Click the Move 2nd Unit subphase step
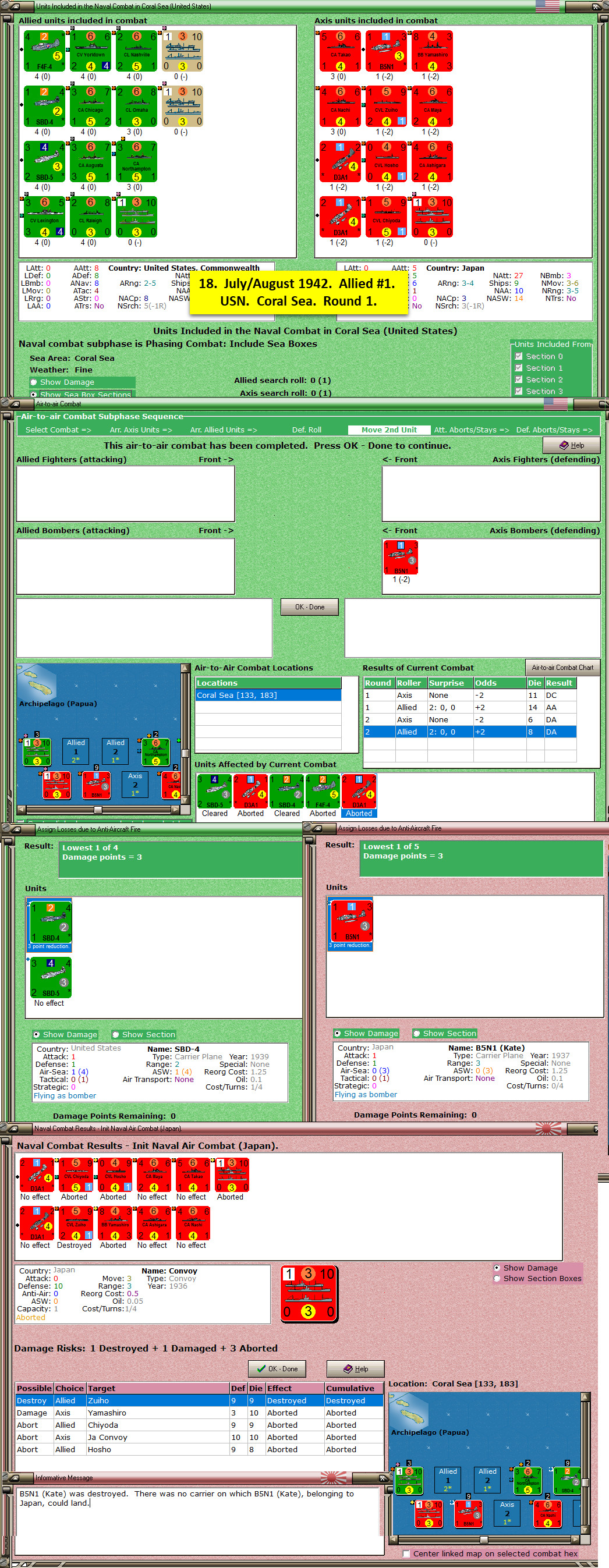This screenshot has width=609, height=1568. click(389, 430)
